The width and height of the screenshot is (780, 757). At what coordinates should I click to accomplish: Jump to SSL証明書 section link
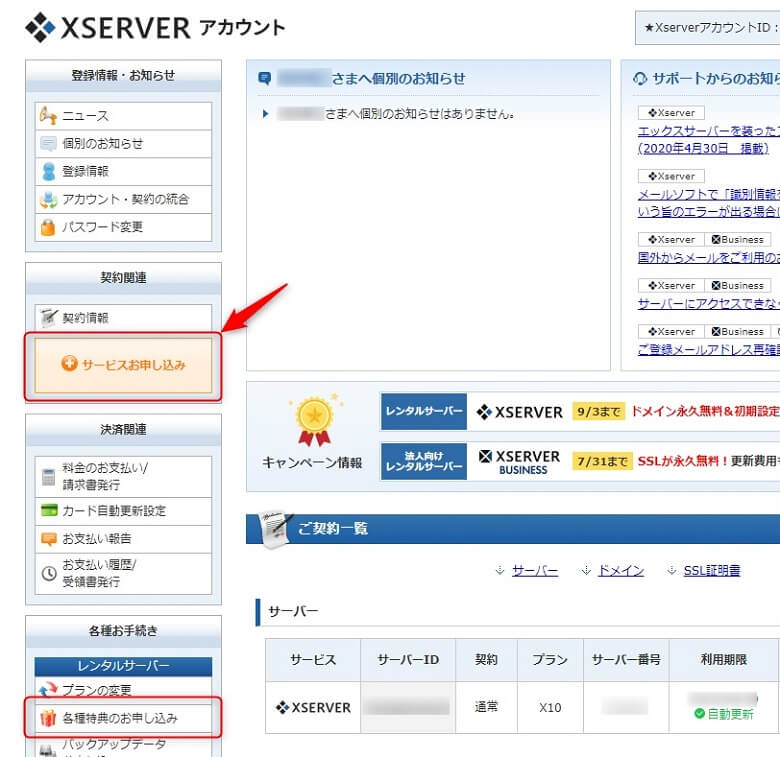point(712,570)
